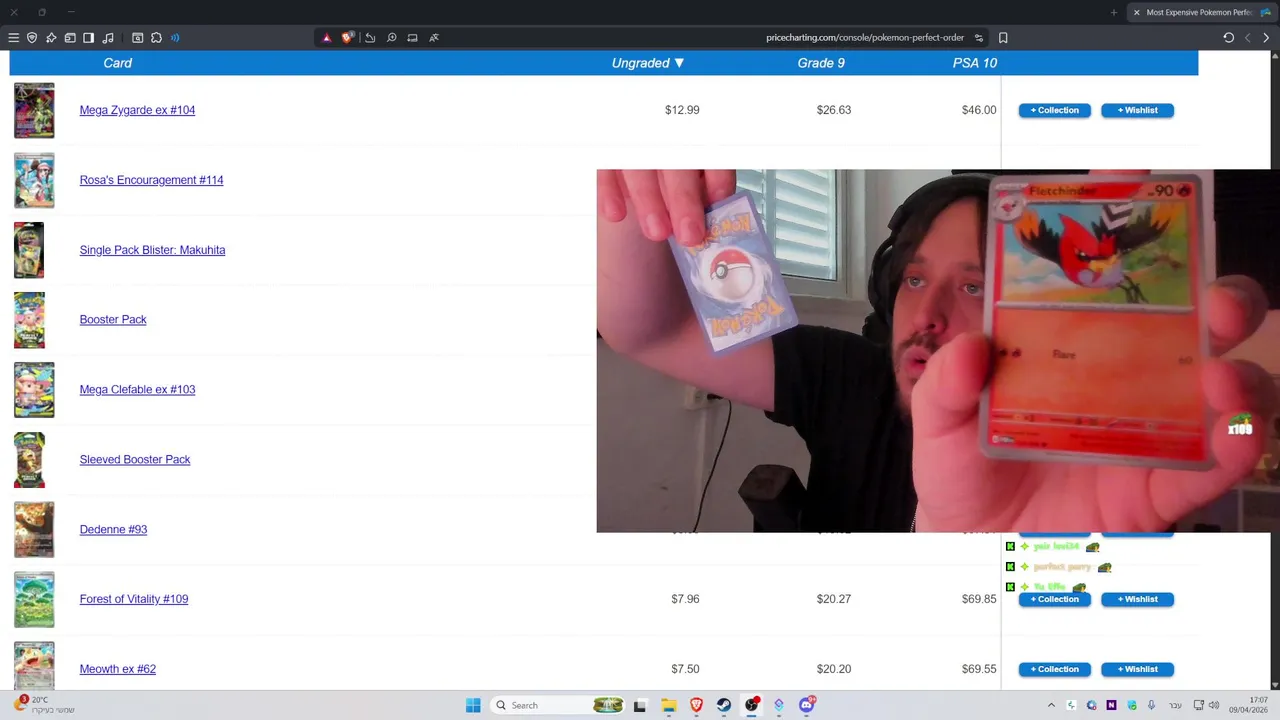Go forward with the right chevron

(x=1266, y=38)
